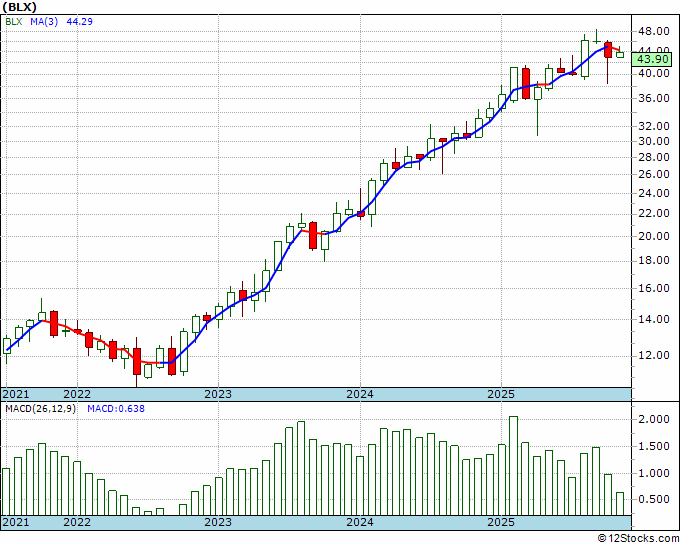Open the 12Stocks.com copyright link
This screenshot has width=680, height=546.
(638, 539)
